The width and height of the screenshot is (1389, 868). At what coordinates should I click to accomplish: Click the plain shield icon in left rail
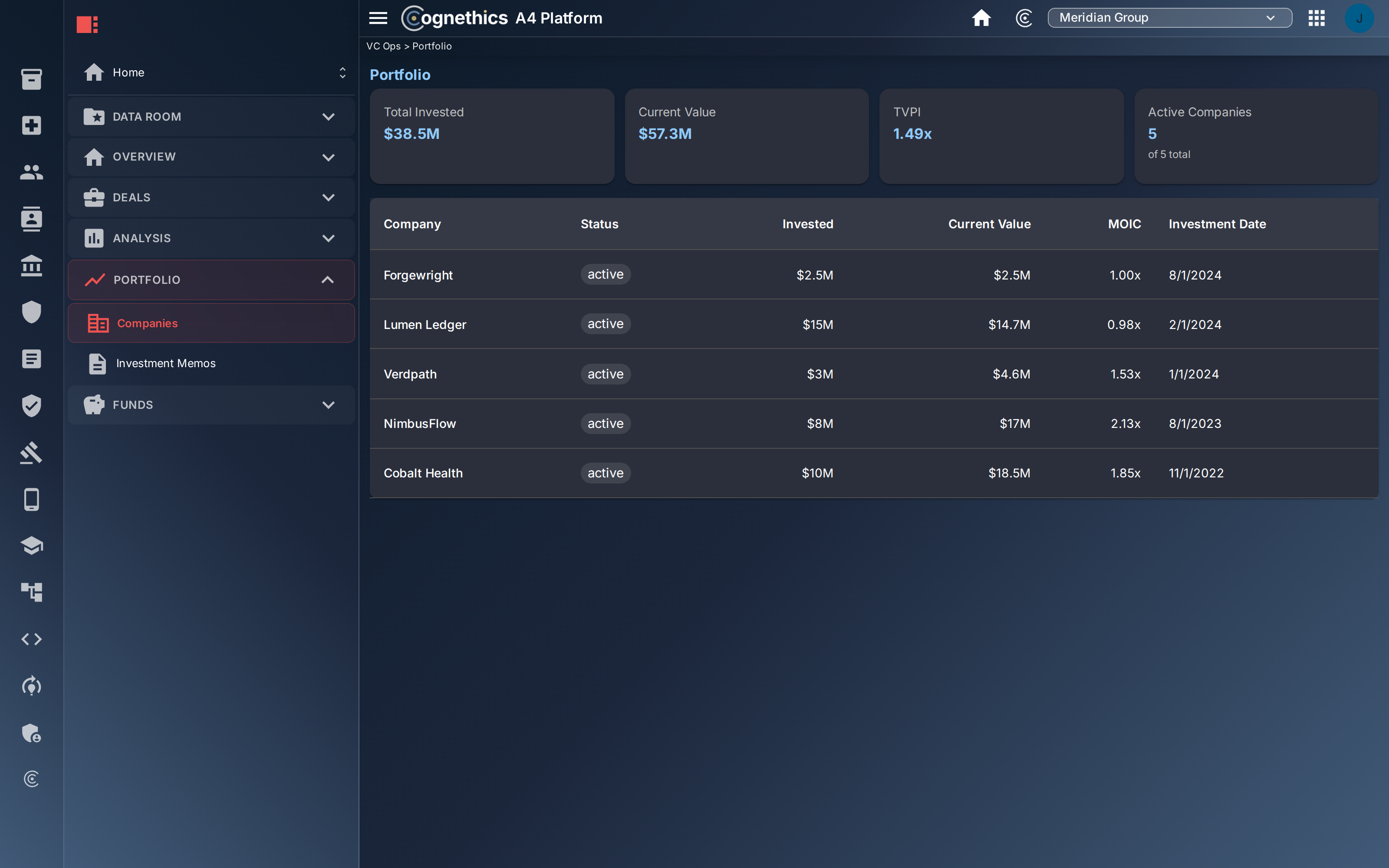pyautogui.click(x=32, y=312)
